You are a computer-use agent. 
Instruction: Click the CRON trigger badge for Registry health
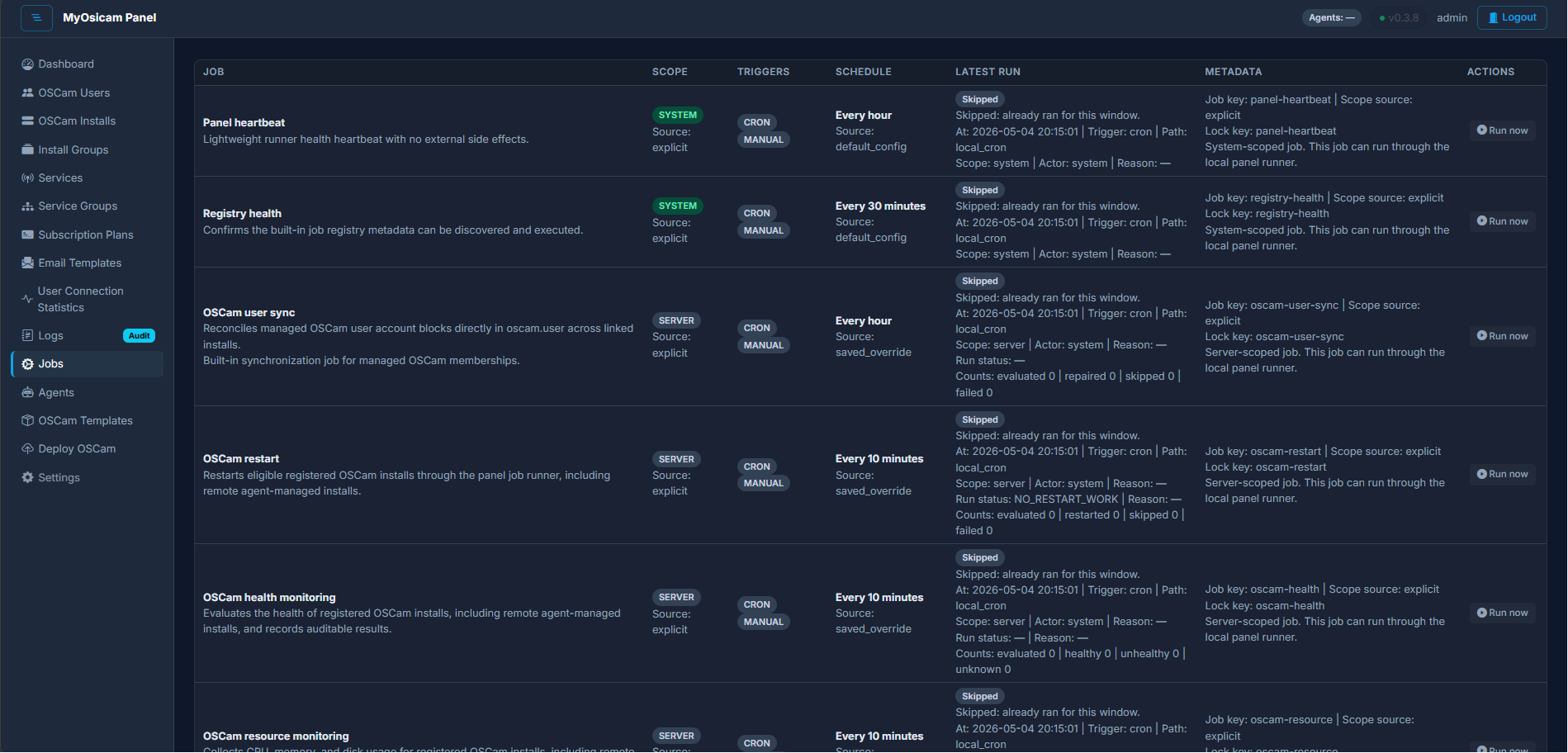coord(756,213)
